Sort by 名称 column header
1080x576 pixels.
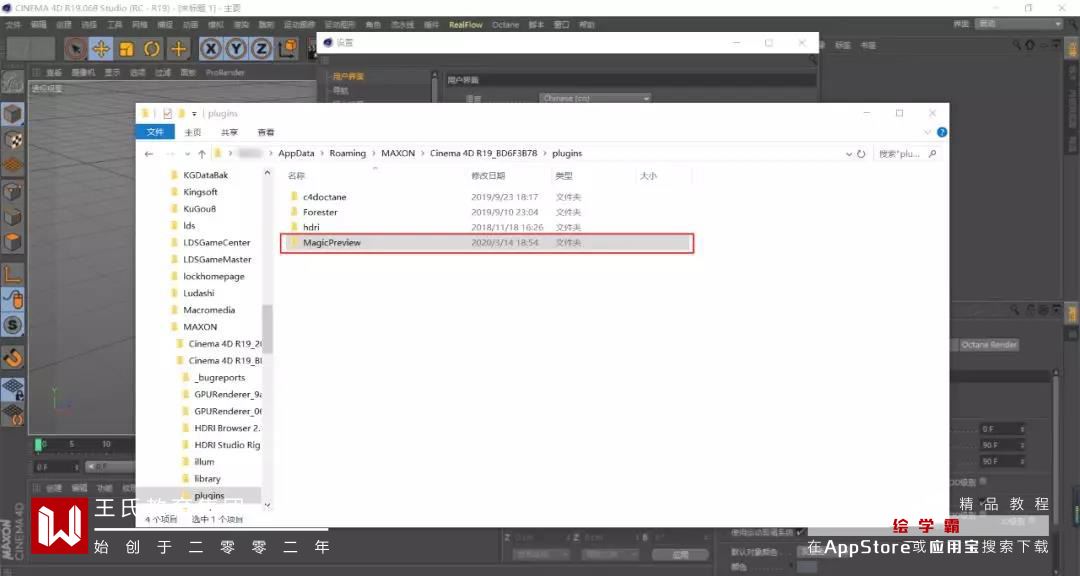tap(296, 176)
